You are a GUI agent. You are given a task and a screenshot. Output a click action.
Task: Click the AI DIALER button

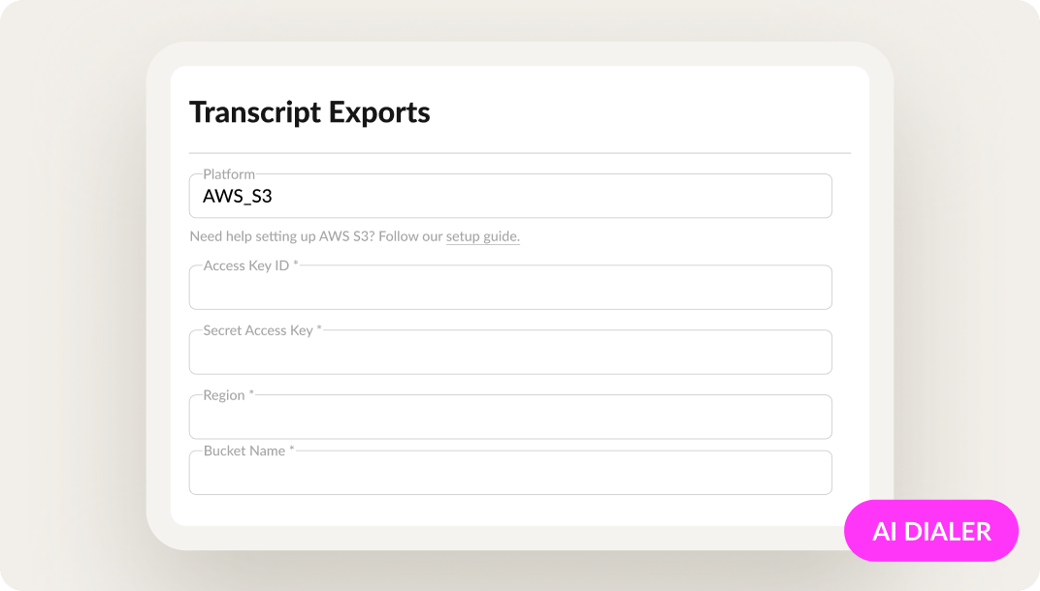931,531
